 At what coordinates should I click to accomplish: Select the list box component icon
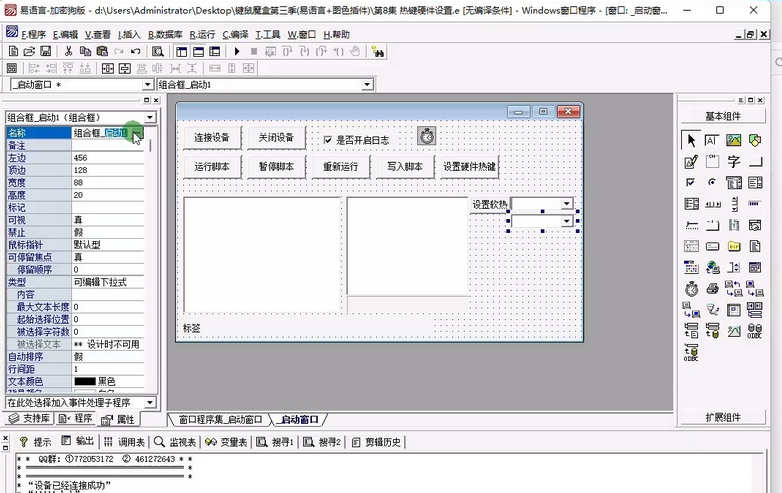(755, 182)
